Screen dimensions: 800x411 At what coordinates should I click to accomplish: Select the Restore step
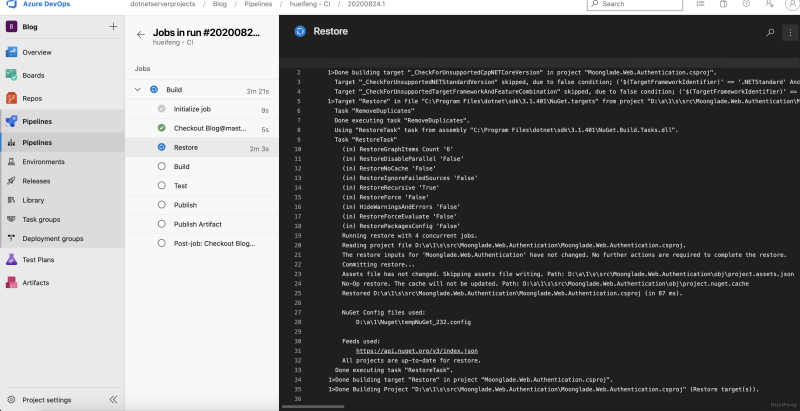coord(202,147)
